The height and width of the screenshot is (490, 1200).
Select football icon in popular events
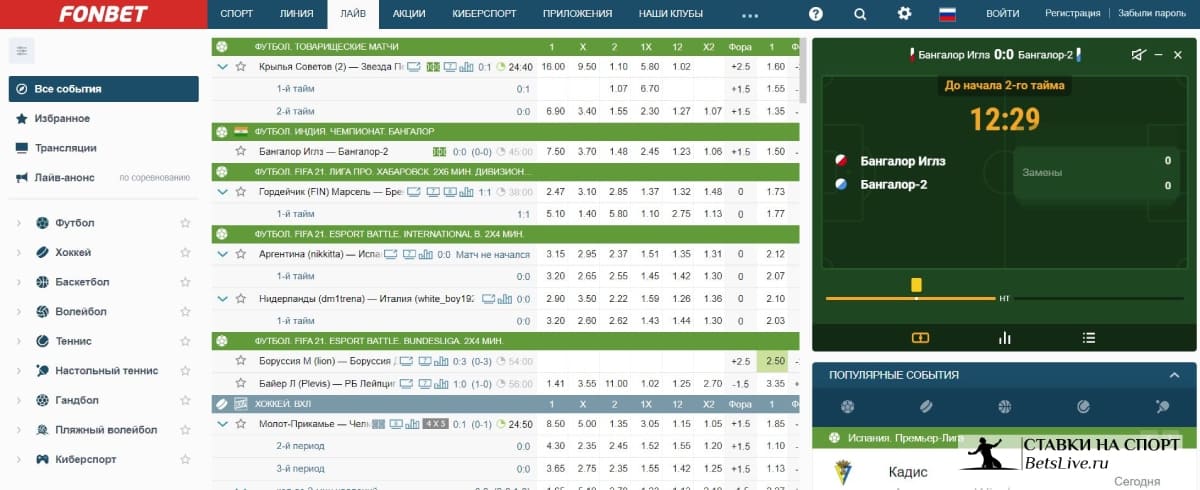(x=849, y=407)
